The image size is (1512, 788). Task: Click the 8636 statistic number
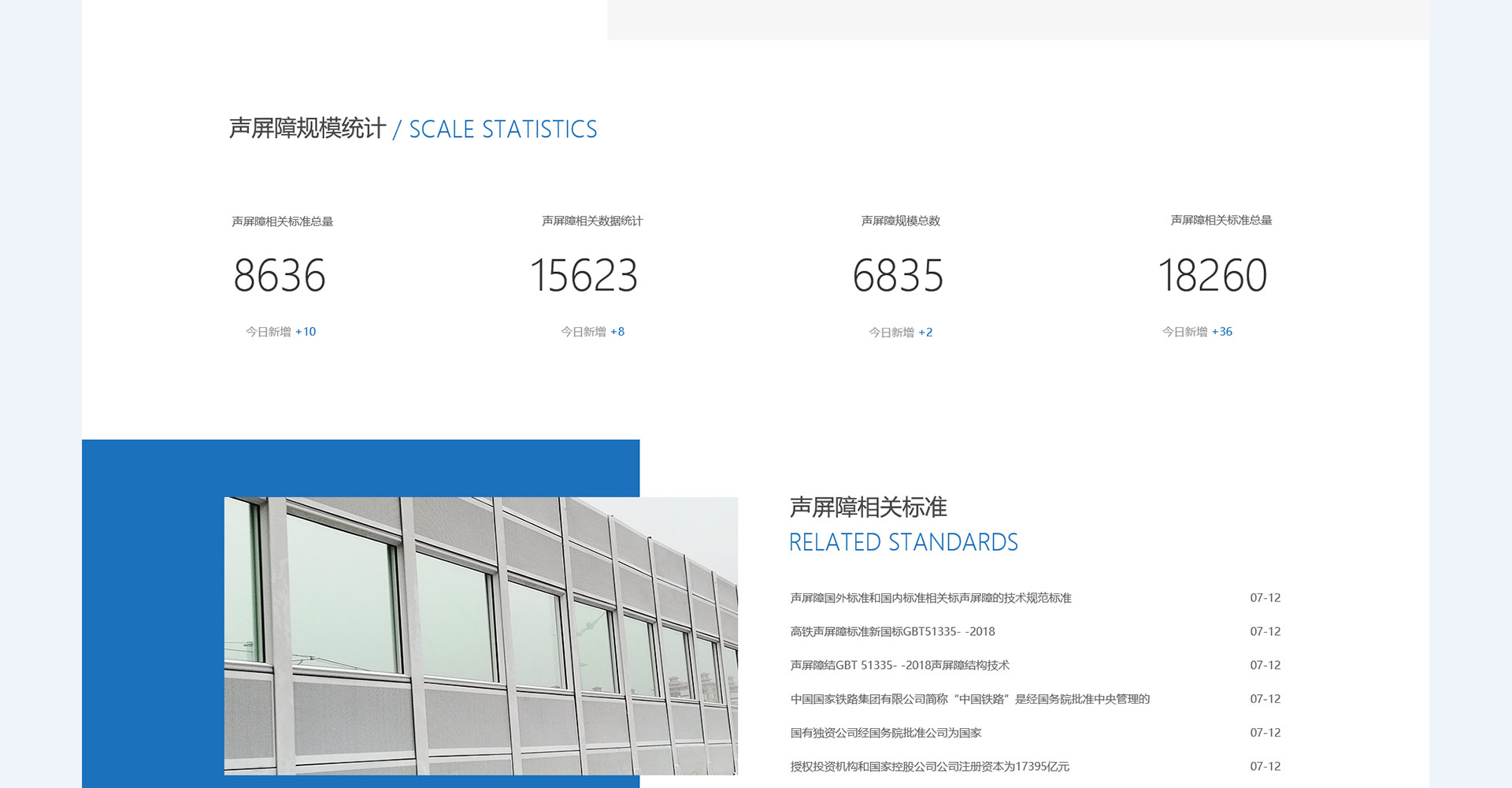pyautogui.click(x=280, y=276)
